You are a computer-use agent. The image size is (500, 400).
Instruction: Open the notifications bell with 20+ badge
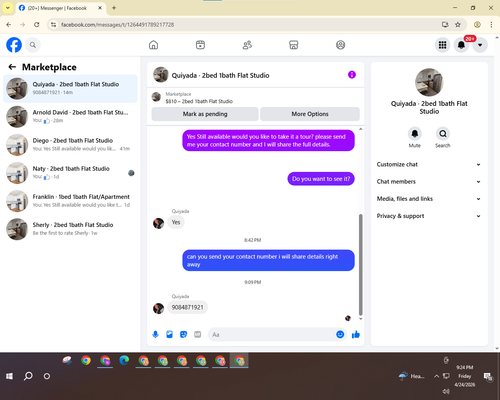461,45
